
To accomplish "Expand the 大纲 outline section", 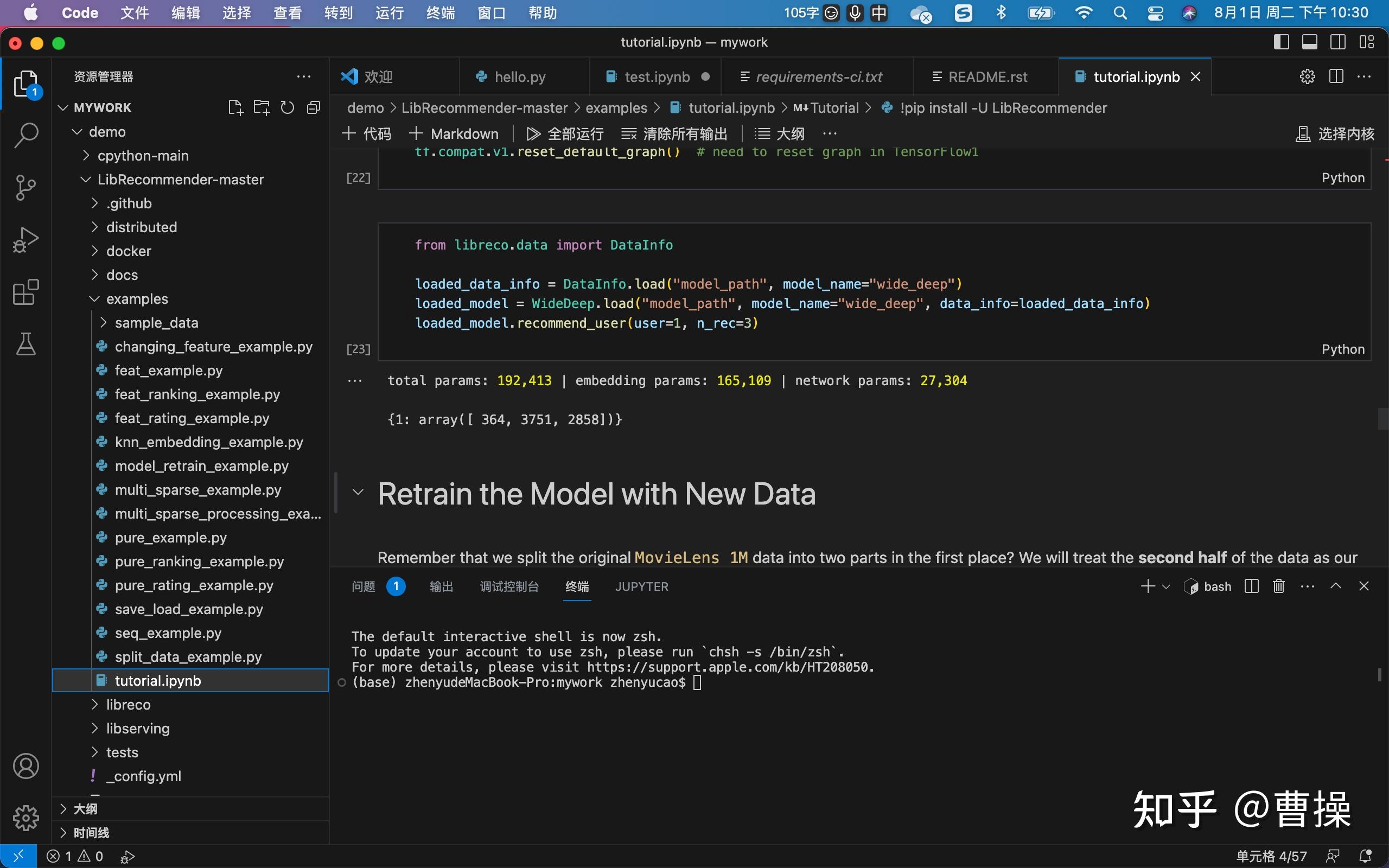I will tap(190, 809).
